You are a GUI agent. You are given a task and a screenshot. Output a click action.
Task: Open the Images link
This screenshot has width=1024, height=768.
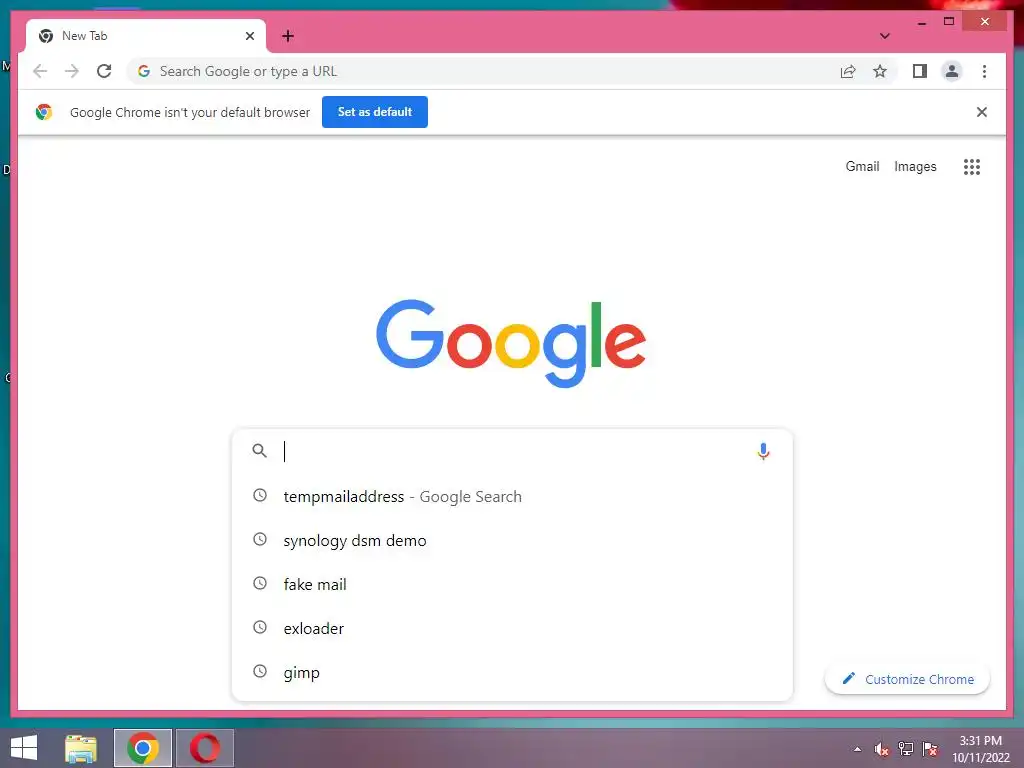pyautogui.click(x=915, y=167)
